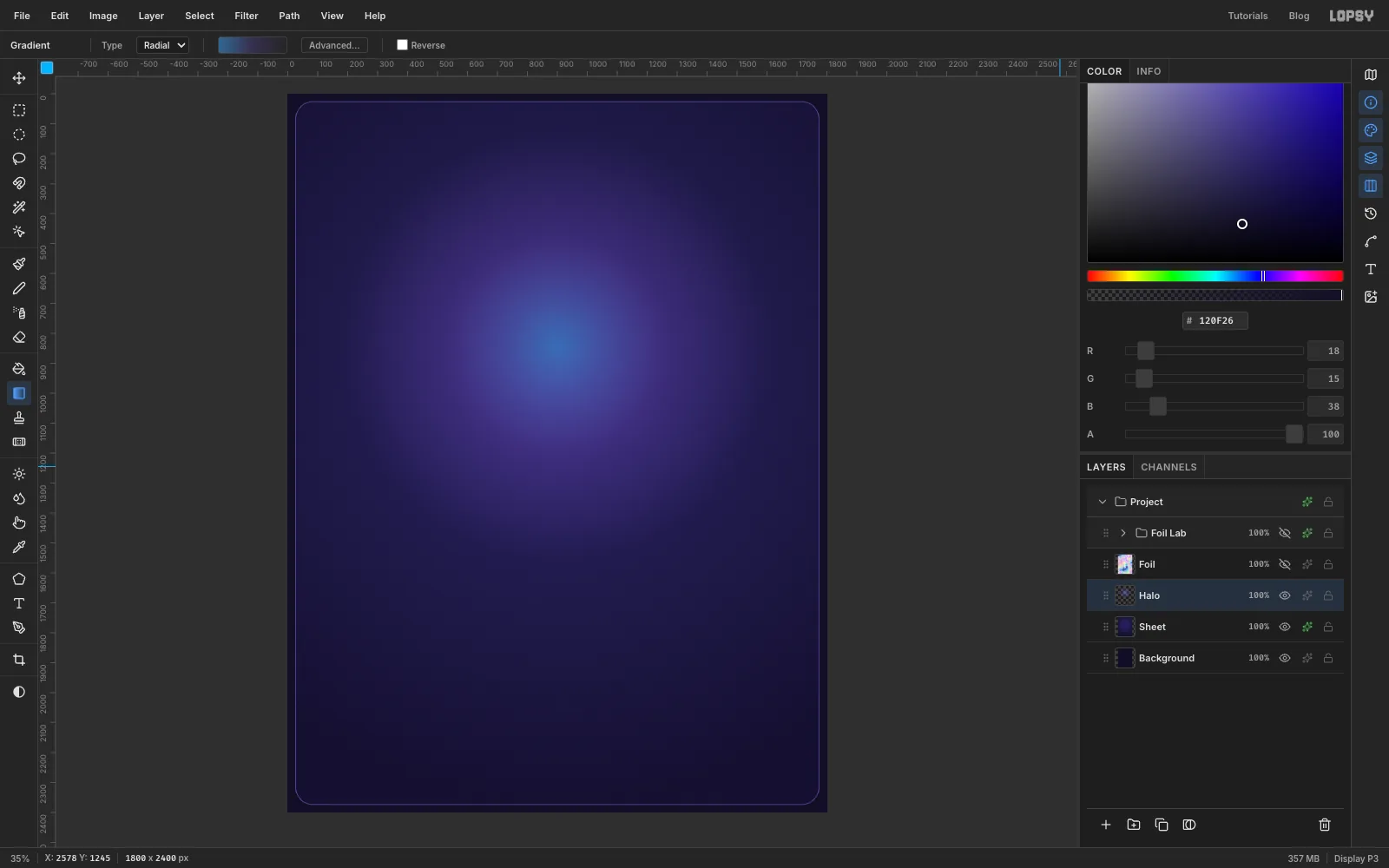Open the File menu

tap(22, 16)
